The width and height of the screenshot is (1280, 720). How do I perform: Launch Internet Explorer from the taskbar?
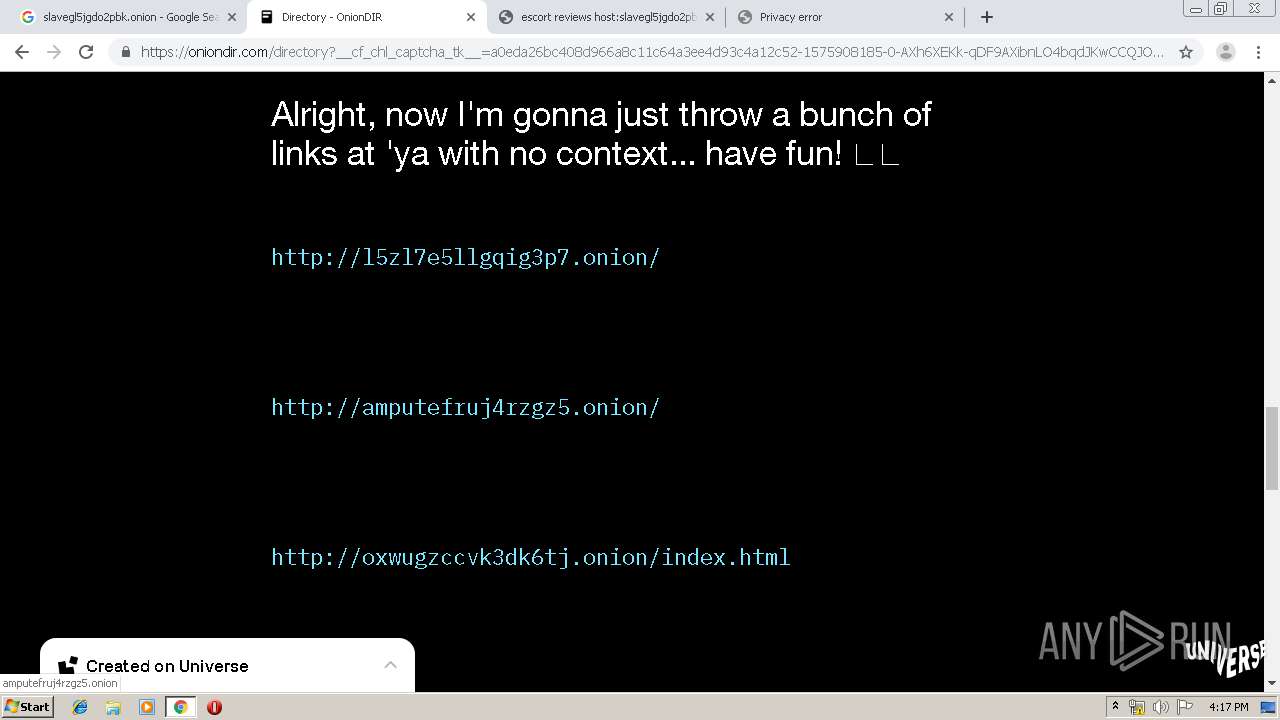tap(80, 707)
